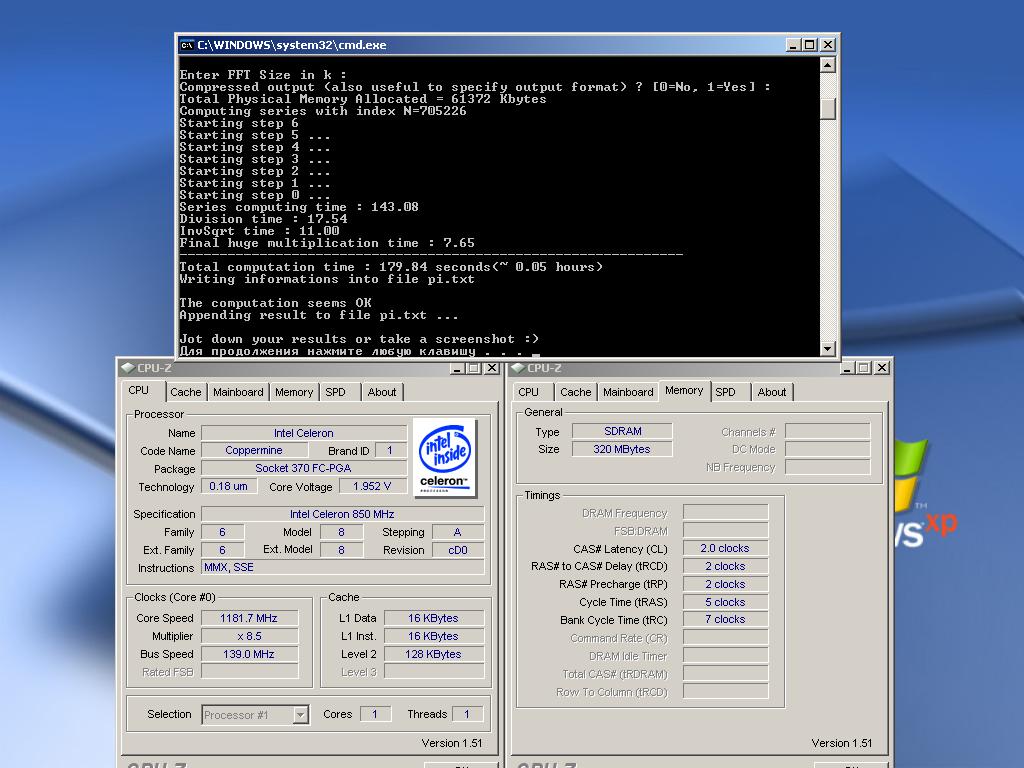Minimize the cmd.exe window
Image resolution: width=1024 pixels, height=768 pixels.
[x=793, y=45]
